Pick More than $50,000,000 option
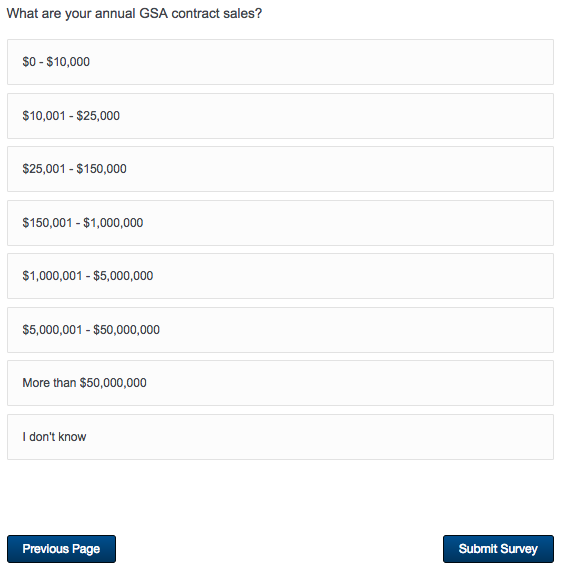 pyautogui.click(x=280, y=383)
